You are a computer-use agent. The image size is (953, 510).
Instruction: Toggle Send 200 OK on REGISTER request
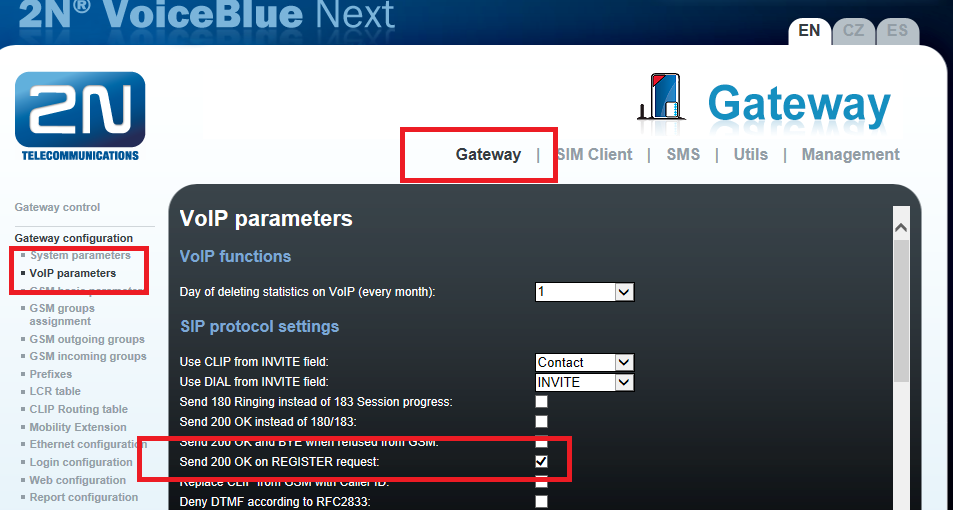pyautogui.click(x=541, y=462)
